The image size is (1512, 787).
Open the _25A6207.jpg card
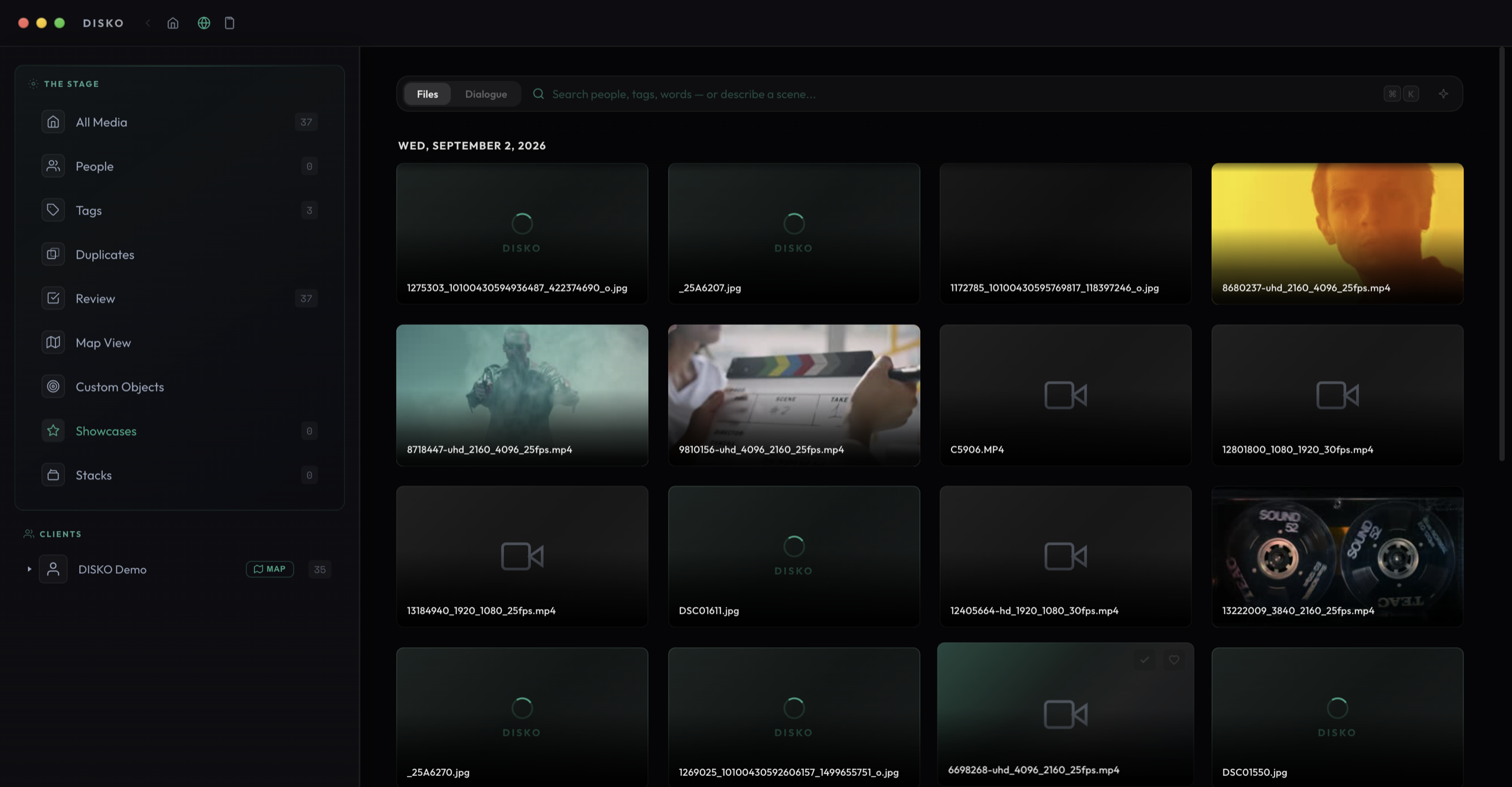coord(794,234)
